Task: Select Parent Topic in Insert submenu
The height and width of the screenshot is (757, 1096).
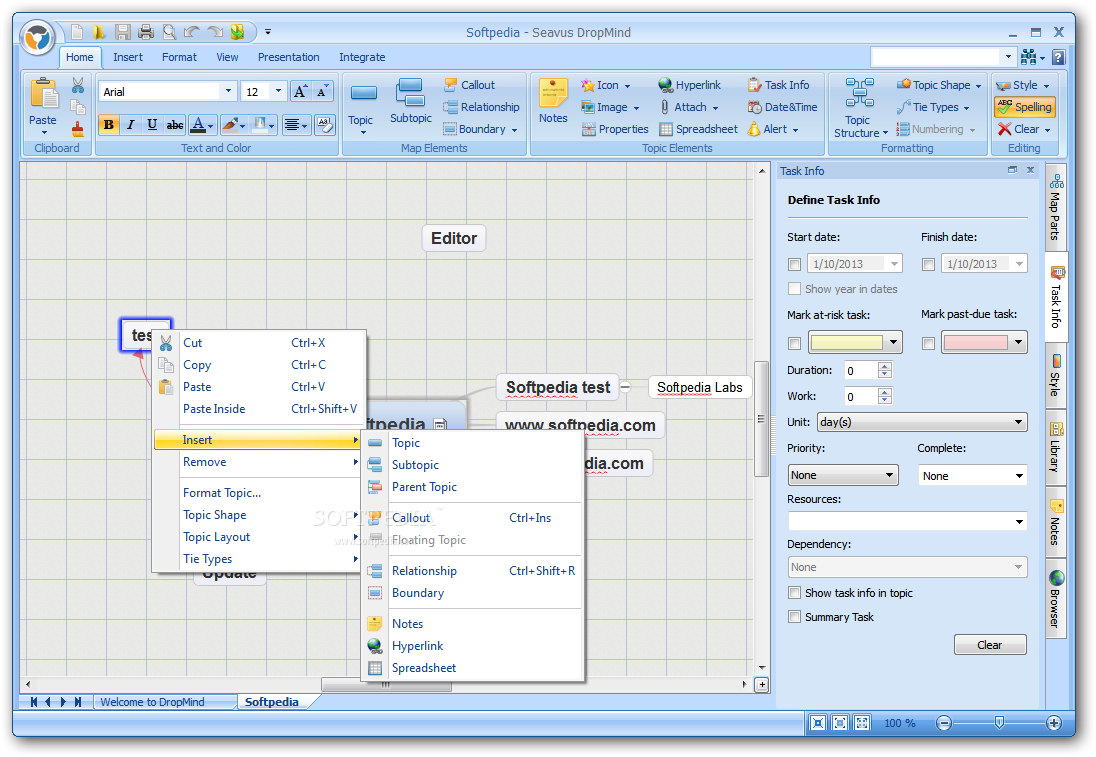Action: point(473,486)
